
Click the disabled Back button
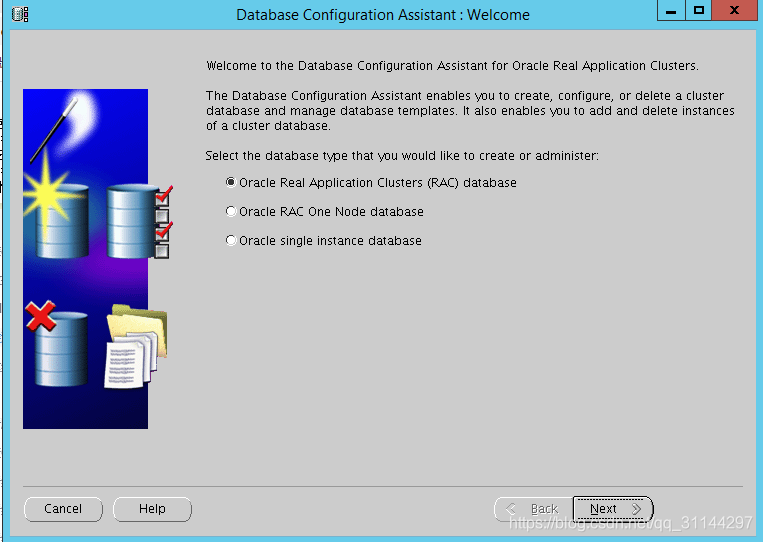[x=534, y=509]
